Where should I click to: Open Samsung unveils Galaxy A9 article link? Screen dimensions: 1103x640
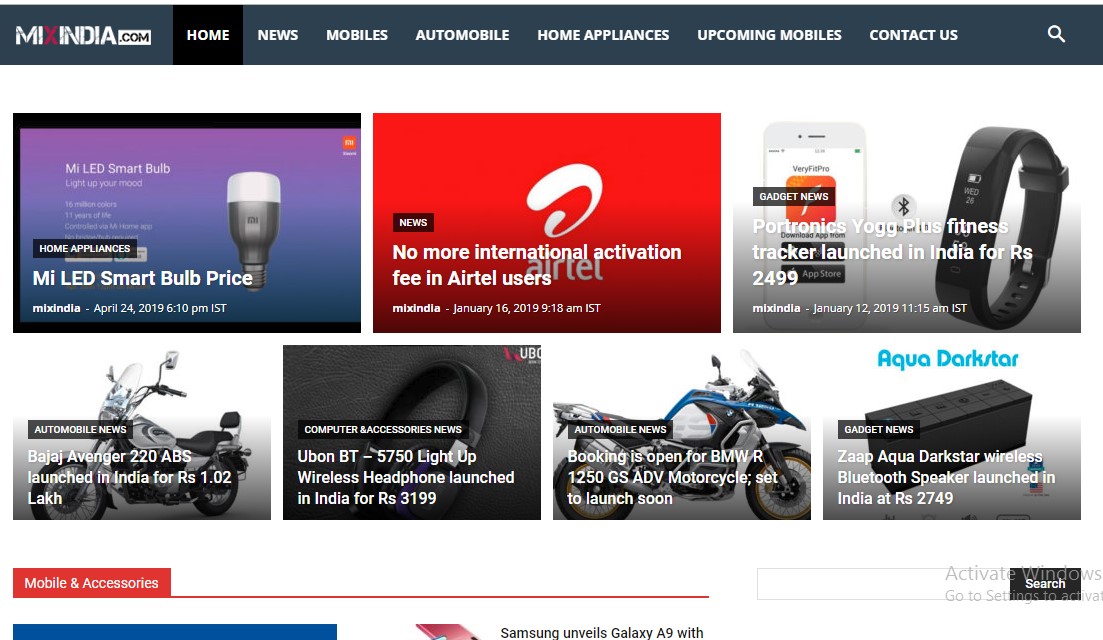pyautogui.click(x=601, y=632)
